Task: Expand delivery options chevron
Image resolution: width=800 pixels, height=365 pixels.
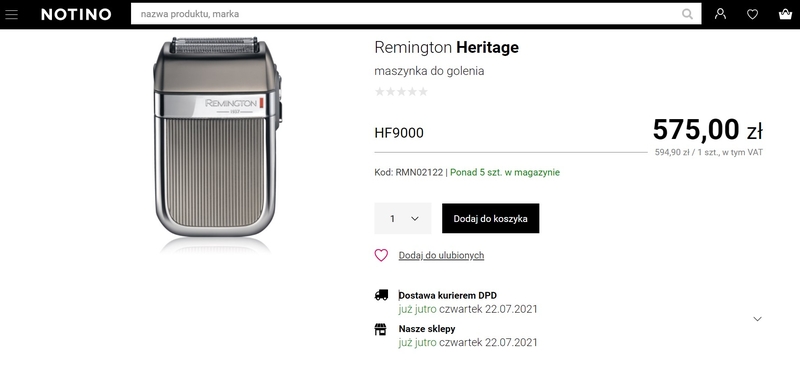Action: (758, 319)
